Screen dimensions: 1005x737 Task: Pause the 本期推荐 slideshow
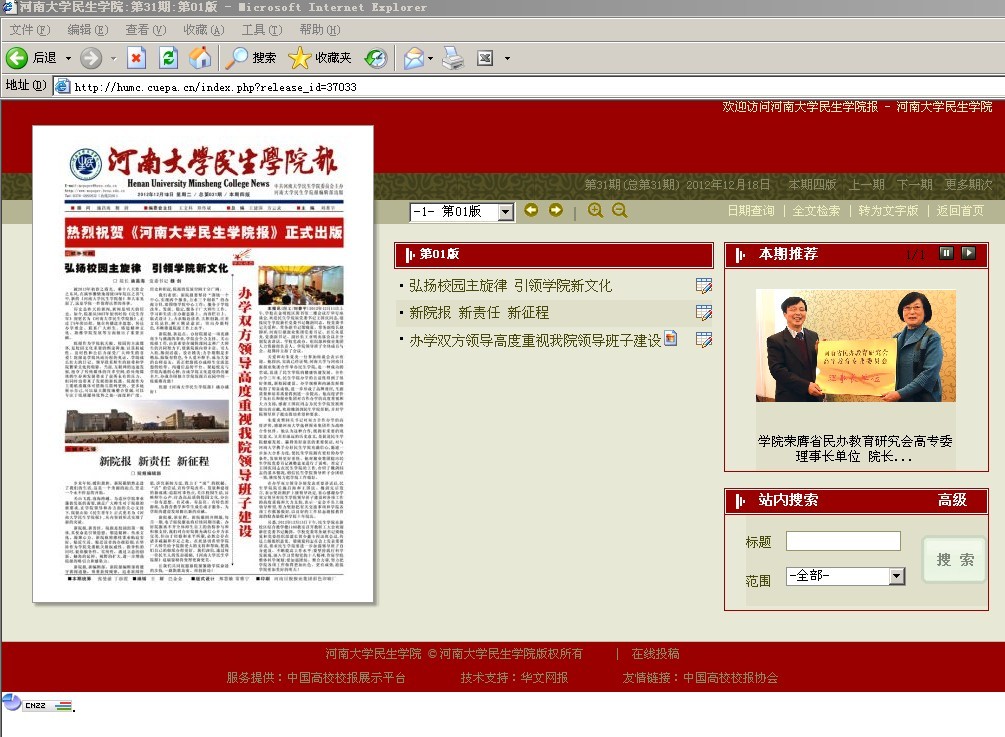click(x=946, y=253)
